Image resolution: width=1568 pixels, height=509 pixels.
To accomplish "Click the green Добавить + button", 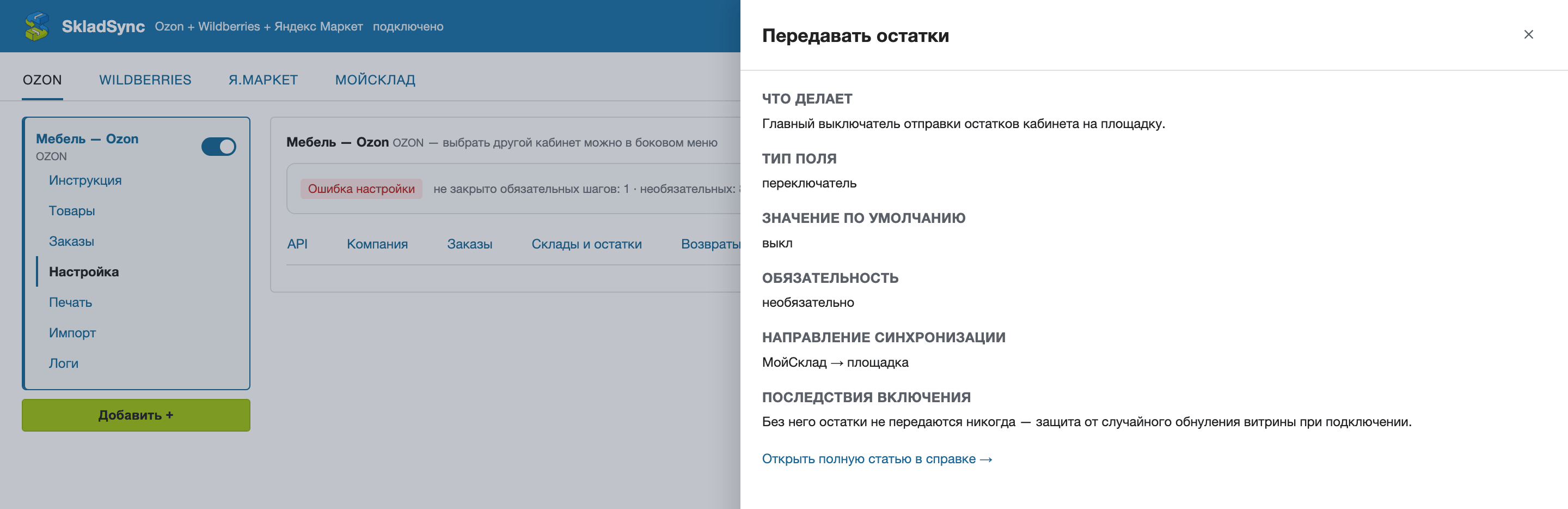I will click(136, 415).
